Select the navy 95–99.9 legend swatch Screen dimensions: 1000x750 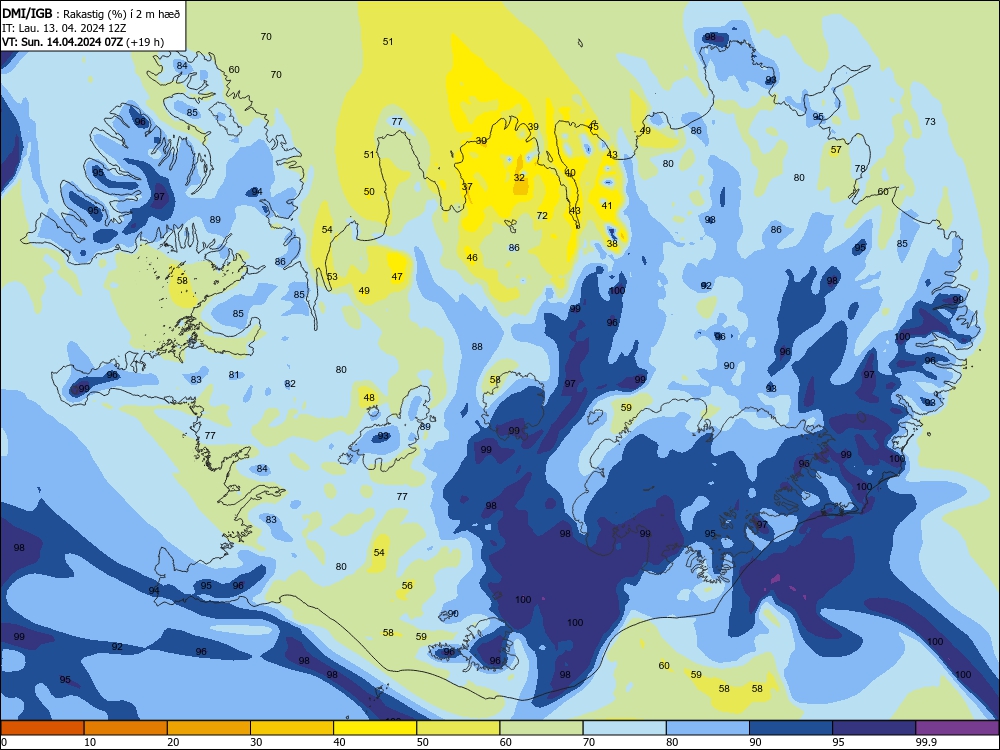click(874, 728)
